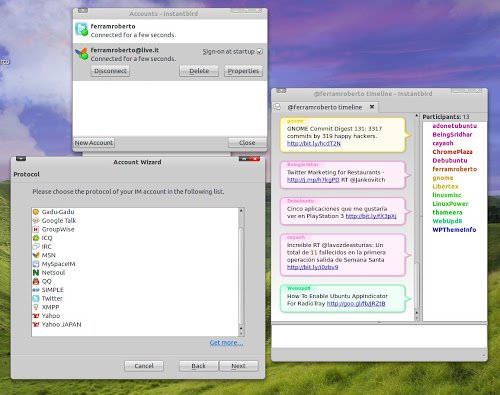Select participant WPThemeInfo
Viewport: 500px width, 395px height.
(x=454, y=230)
